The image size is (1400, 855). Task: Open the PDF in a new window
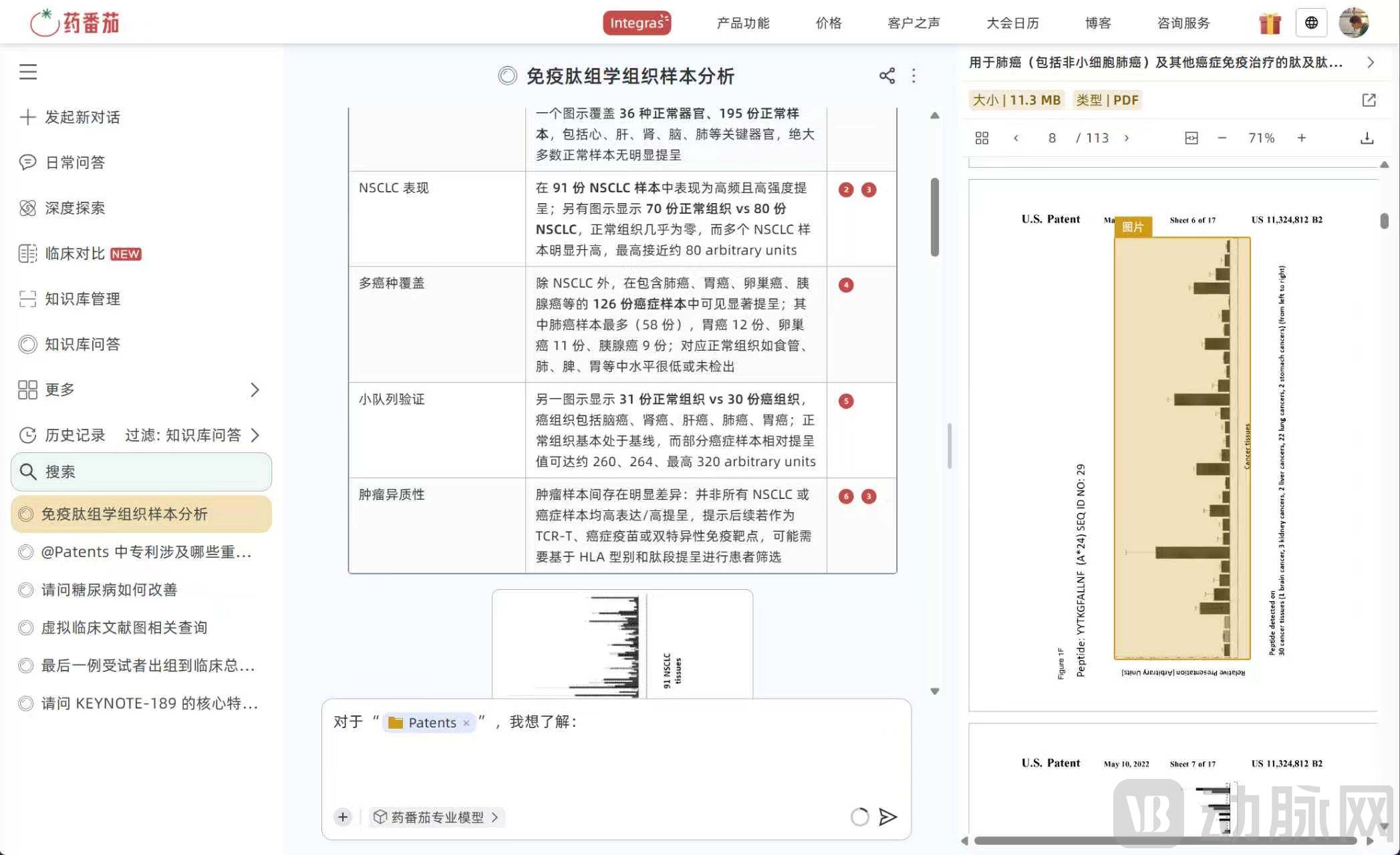[1369, 100]
